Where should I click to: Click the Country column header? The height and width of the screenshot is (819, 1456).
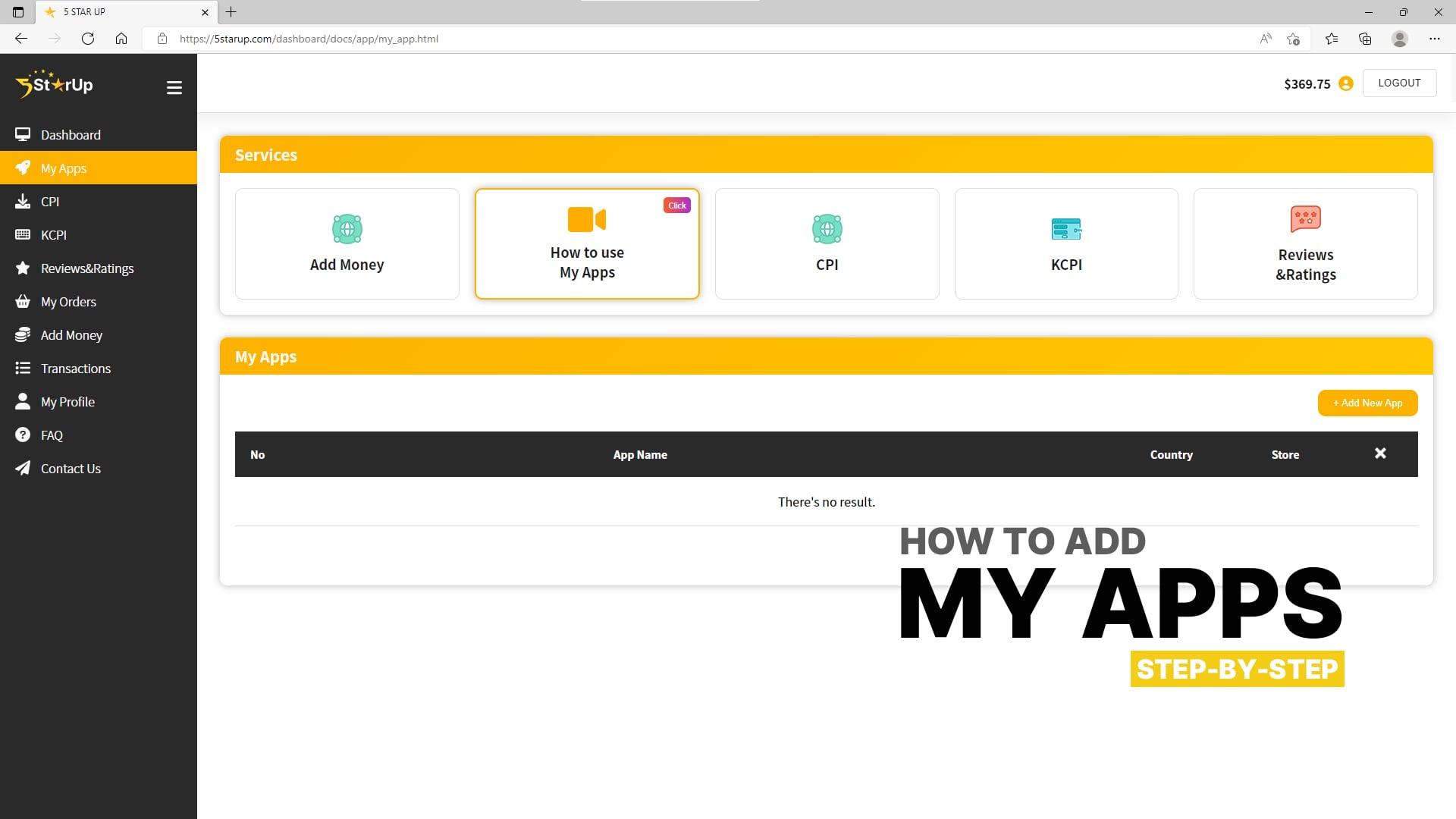1171,455
